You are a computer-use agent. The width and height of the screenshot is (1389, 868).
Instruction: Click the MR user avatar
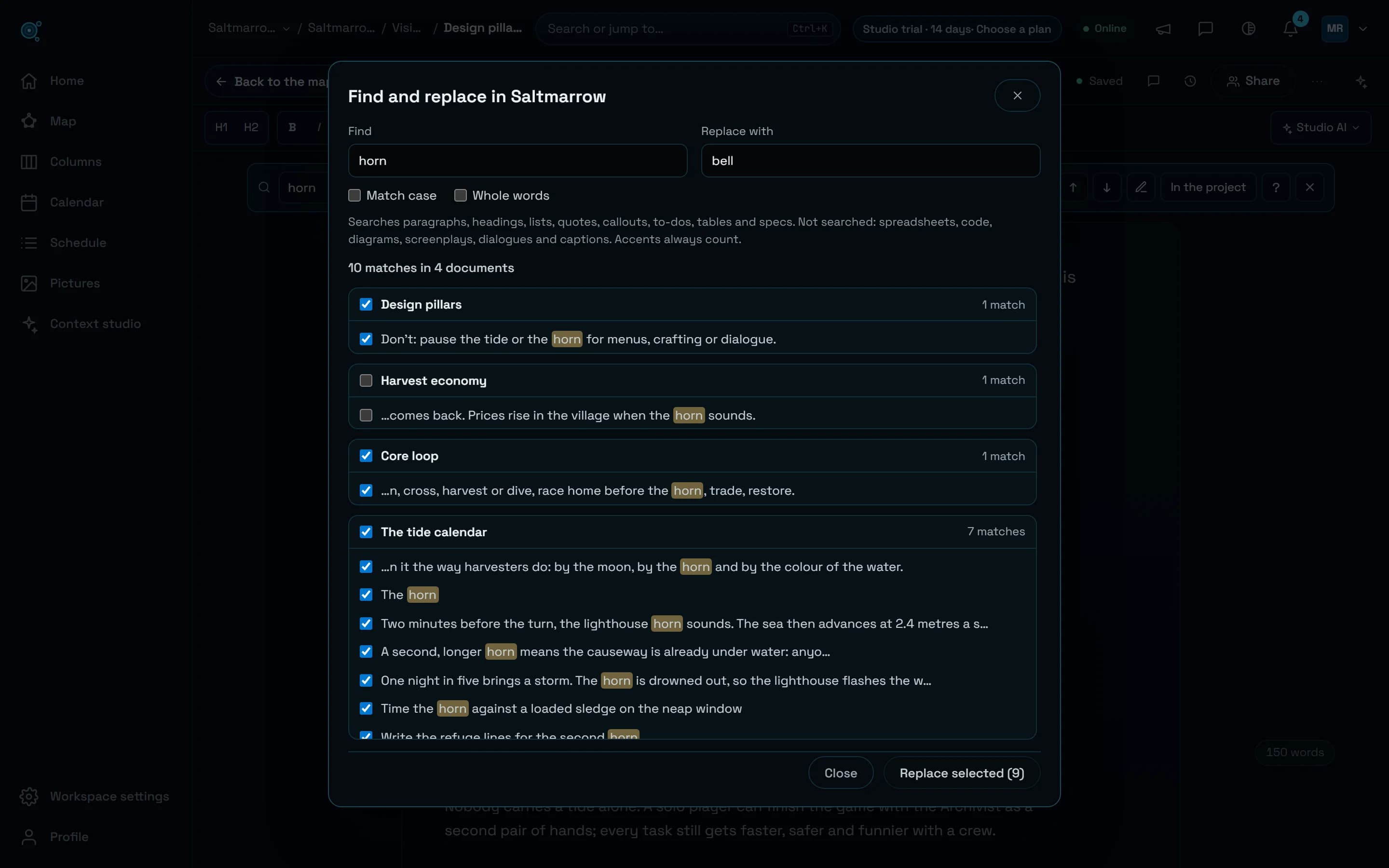click(1335, 29)
